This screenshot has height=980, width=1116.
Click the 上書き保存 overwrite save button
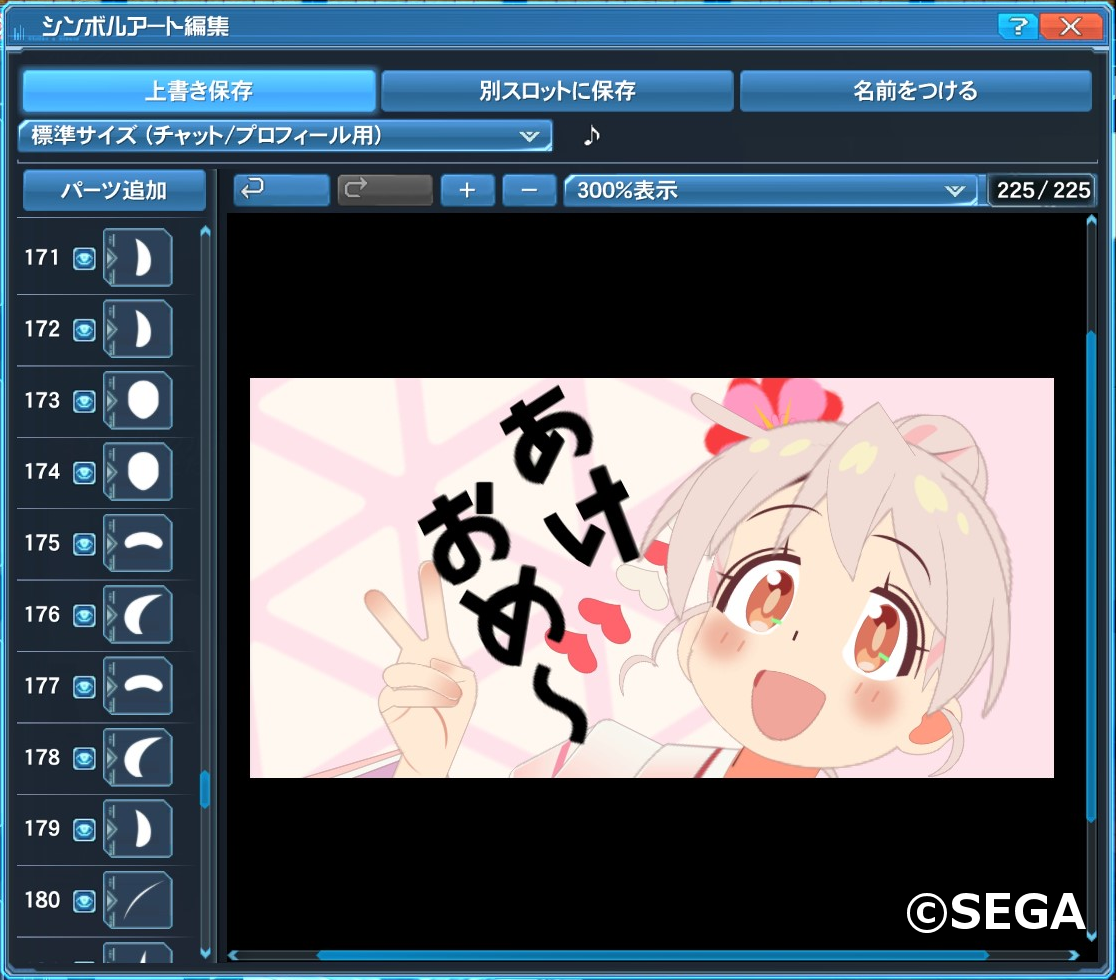(x=199, y=90)
